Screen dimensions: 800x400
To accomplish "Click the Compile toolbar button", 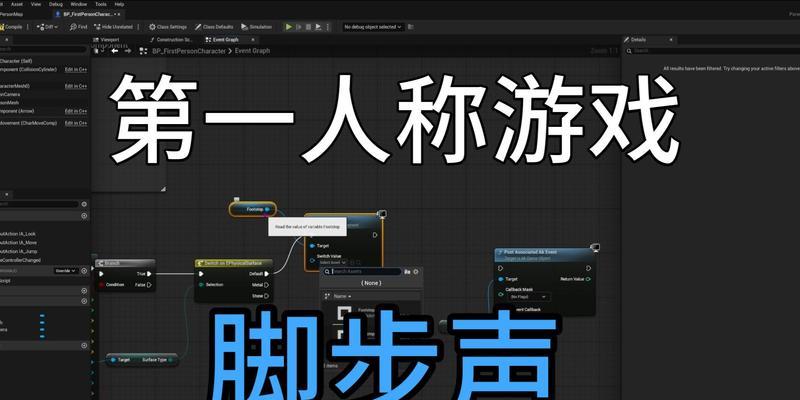I will click(x=11, y=27).
